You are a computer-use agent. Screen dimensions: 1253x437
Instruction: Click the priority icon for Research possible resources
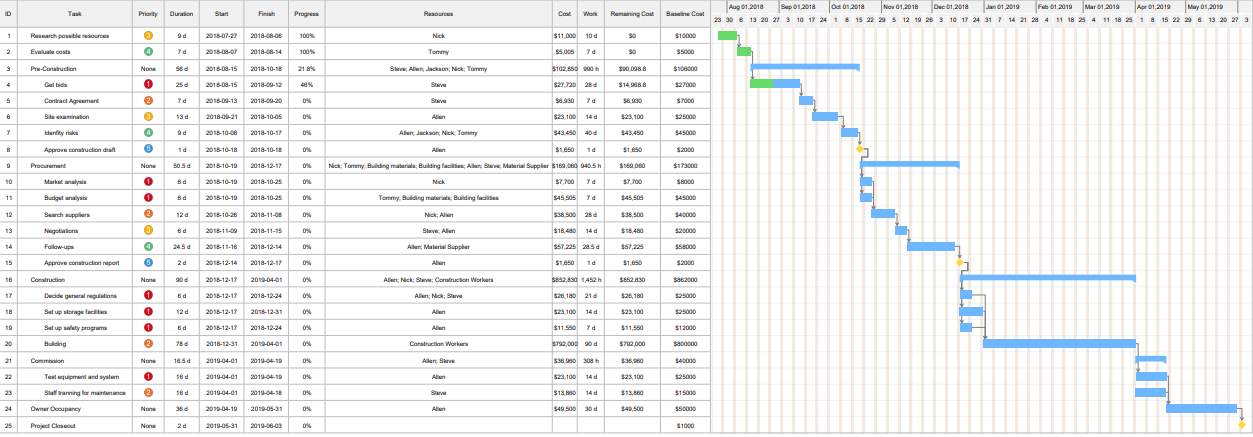(148, 35)
